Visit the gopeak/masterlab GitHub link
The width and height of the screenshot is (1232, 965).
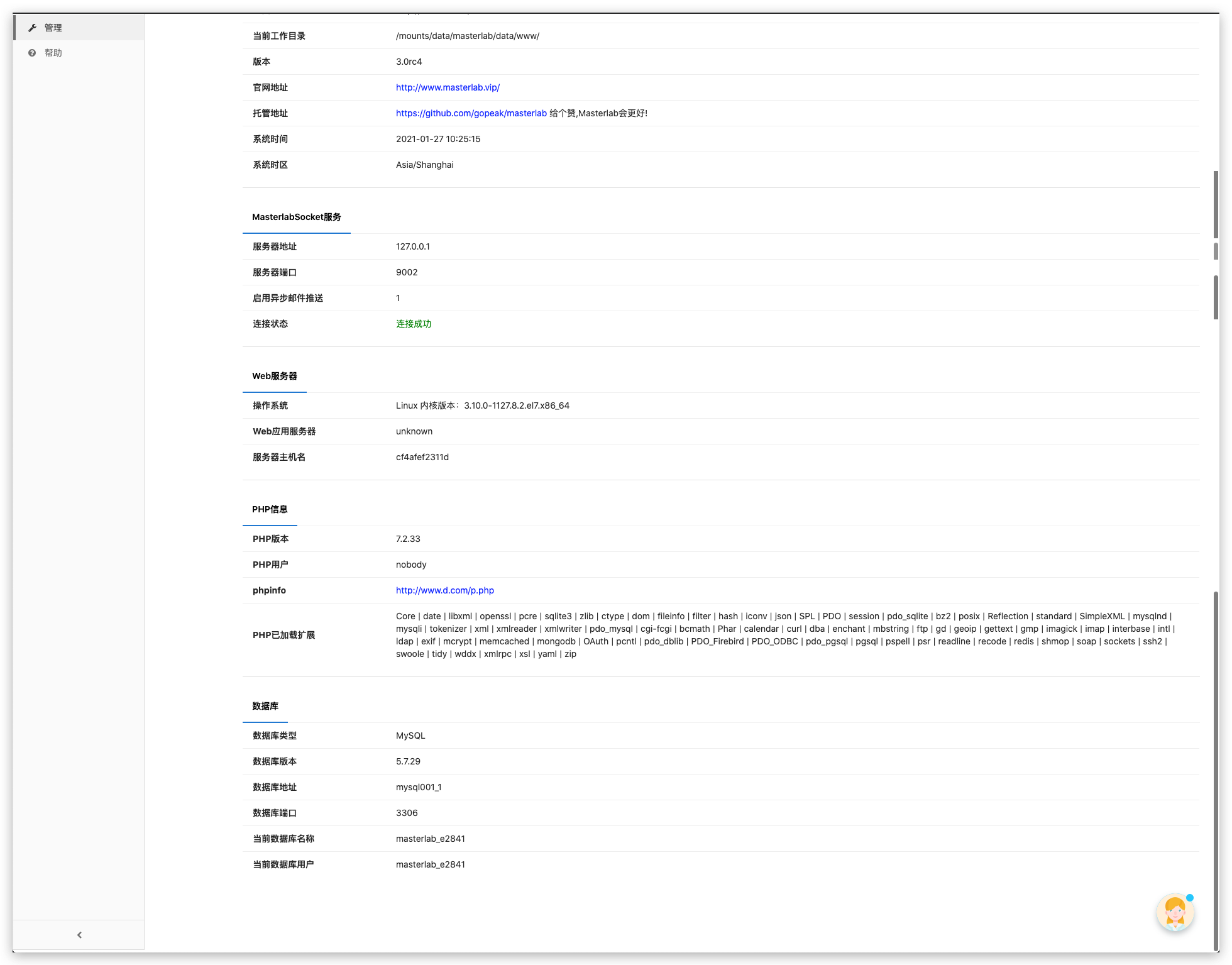tap(471, 113)
